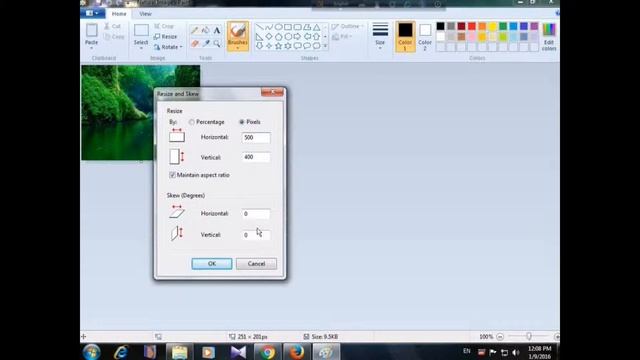The height and width of the screenshot is (360, 640).
Task: Open the shape Fill dropdown
Action: click(342, 37)
